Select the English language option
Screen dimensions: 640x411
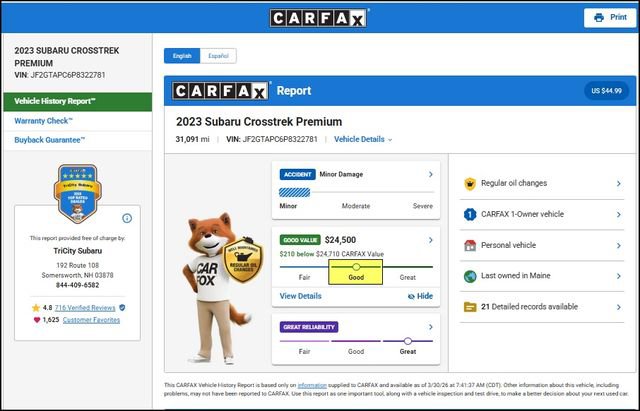point(182,56)
